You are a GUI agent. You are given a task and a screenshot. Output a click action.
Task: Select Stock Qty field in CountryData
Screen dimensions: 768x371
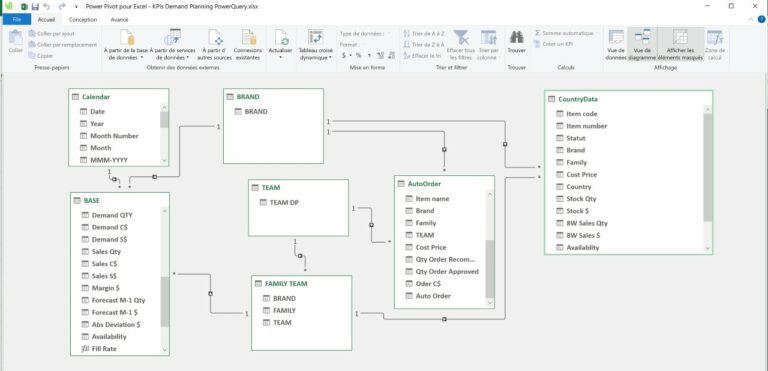tap(581, 198)
